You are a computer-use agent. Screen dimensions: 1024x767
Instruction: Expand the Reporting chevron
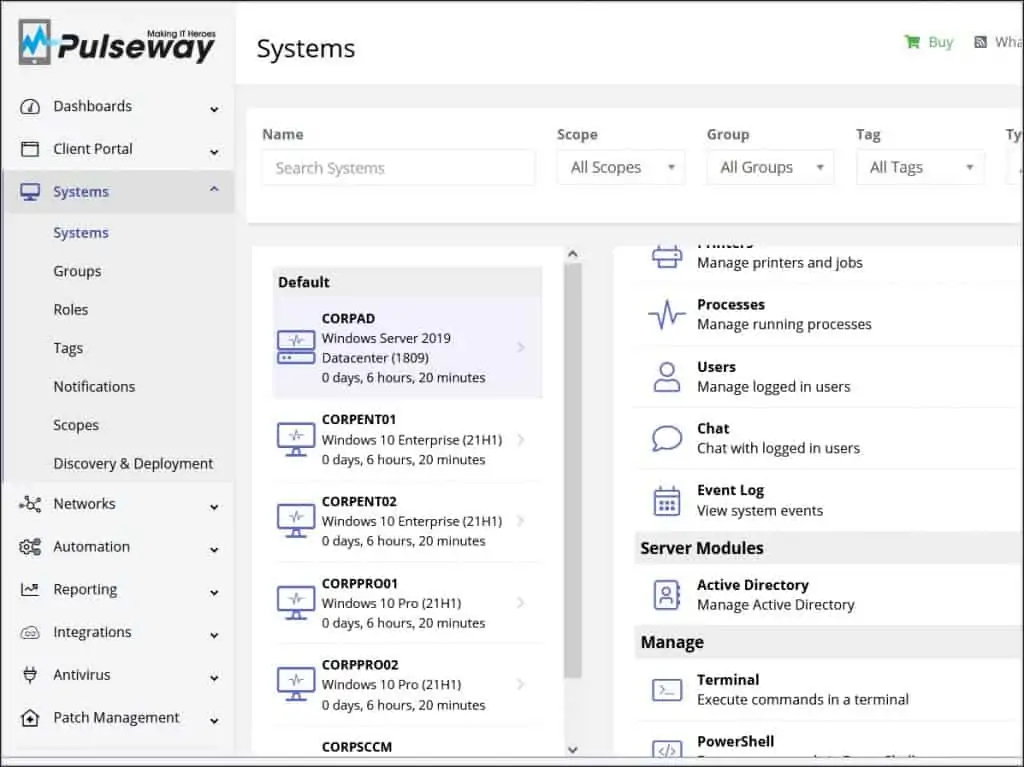214,593
